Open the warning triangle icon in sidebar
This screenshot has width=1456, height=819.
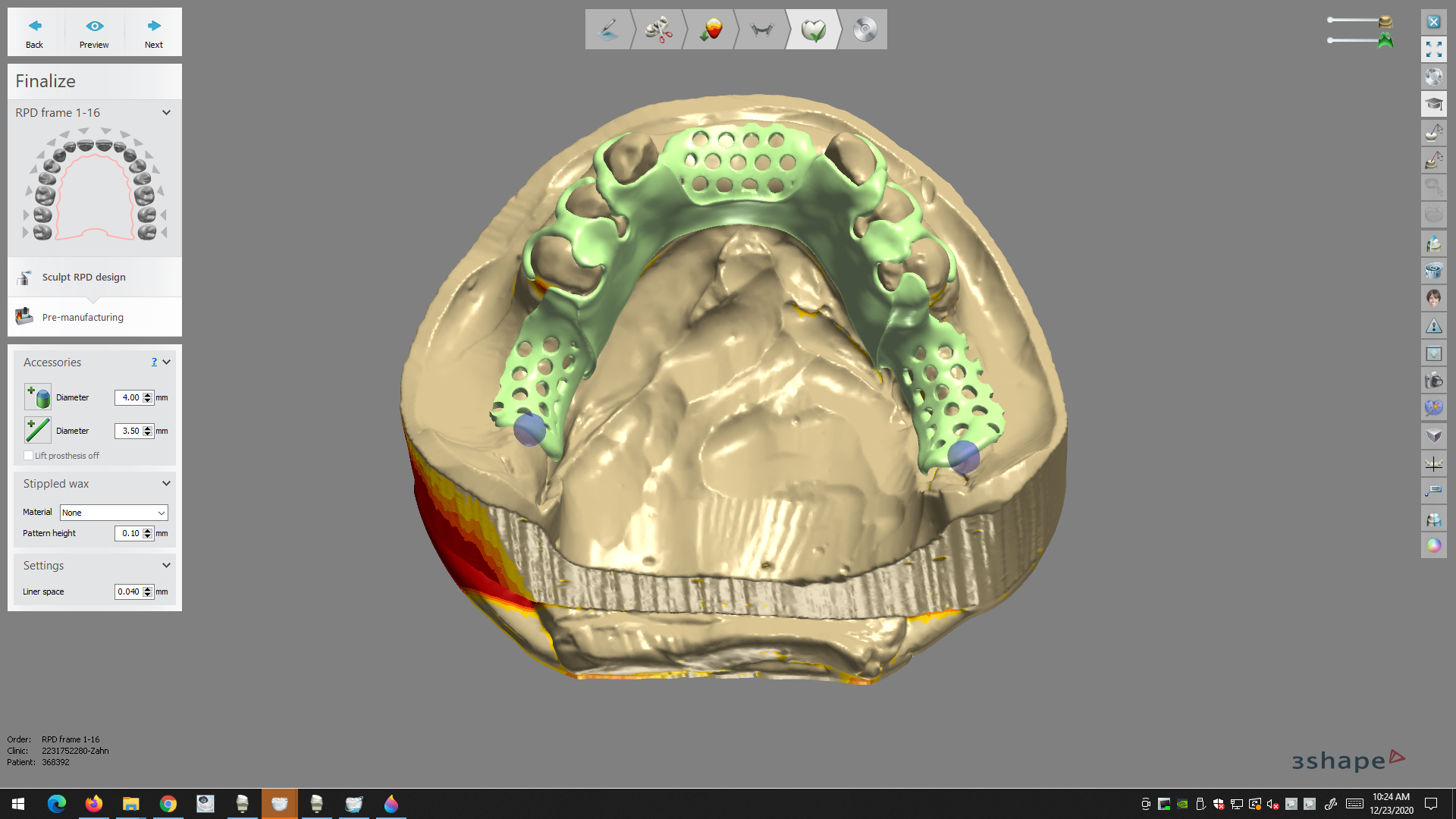(x=1433, y=326)
